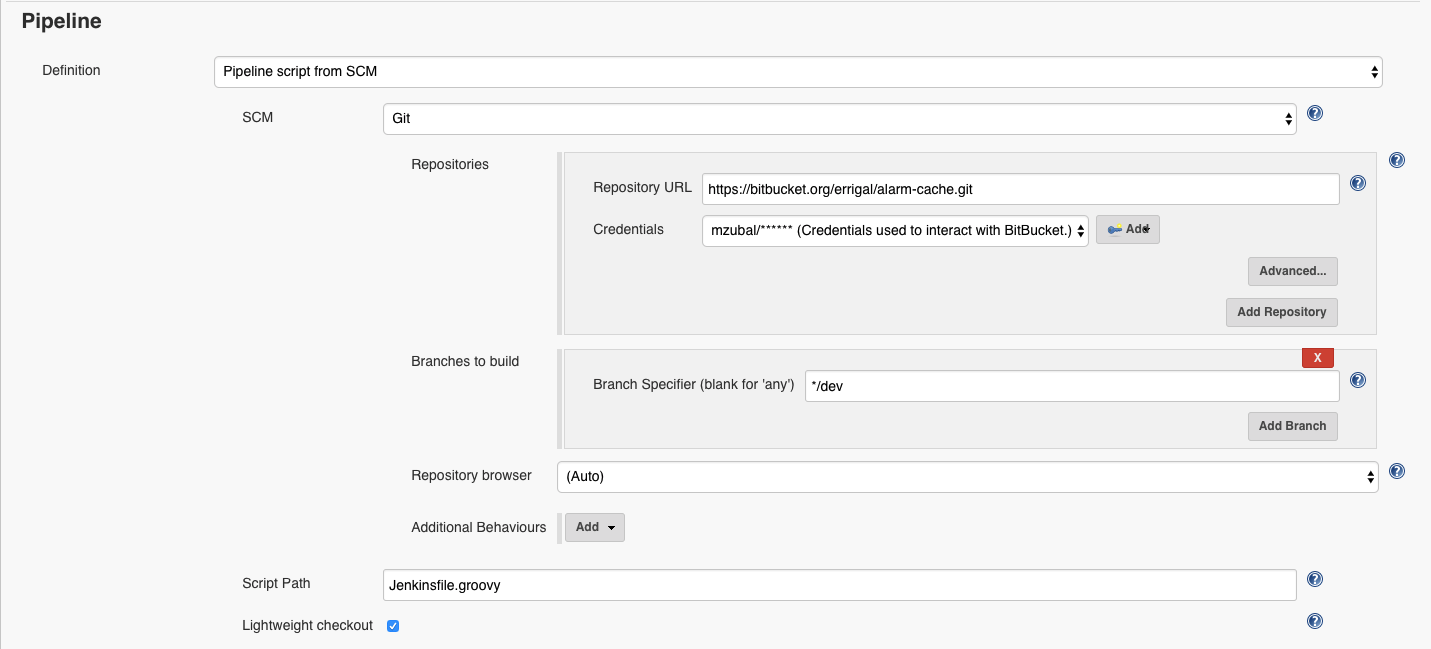Screen dimensions: 1431x649
Task: Open help for Repositories section
Action: (1397, 160)
